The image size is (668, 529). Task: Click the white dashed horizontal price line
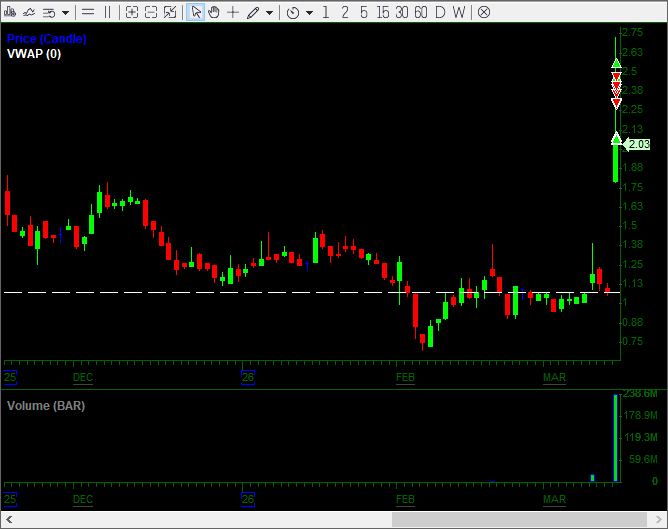[312, 293]
